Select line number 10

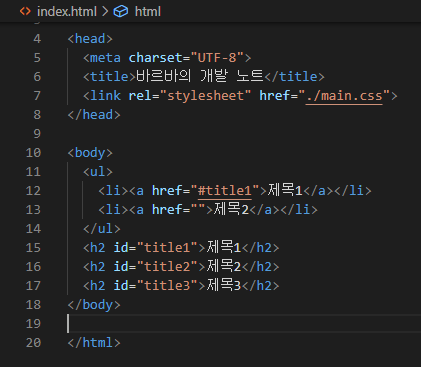pos(33,153)
